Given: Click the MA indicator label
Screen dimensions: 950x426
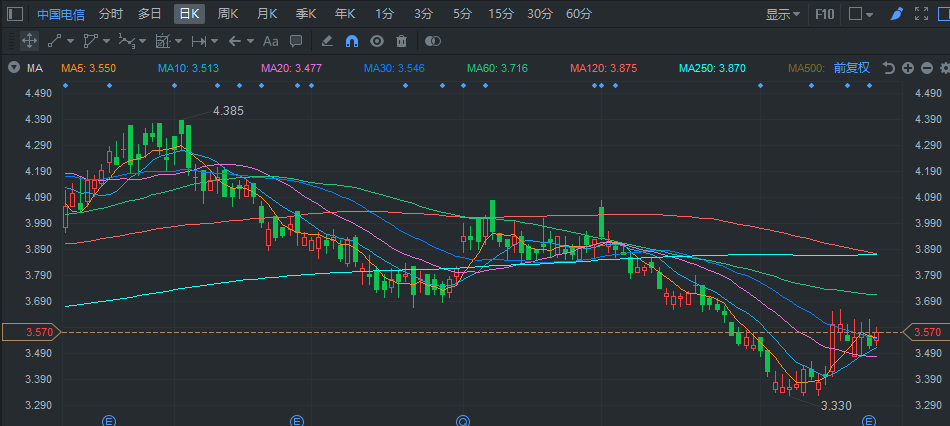Looking at the screenshot, I should pyautogui.click(x=35, y=68).
